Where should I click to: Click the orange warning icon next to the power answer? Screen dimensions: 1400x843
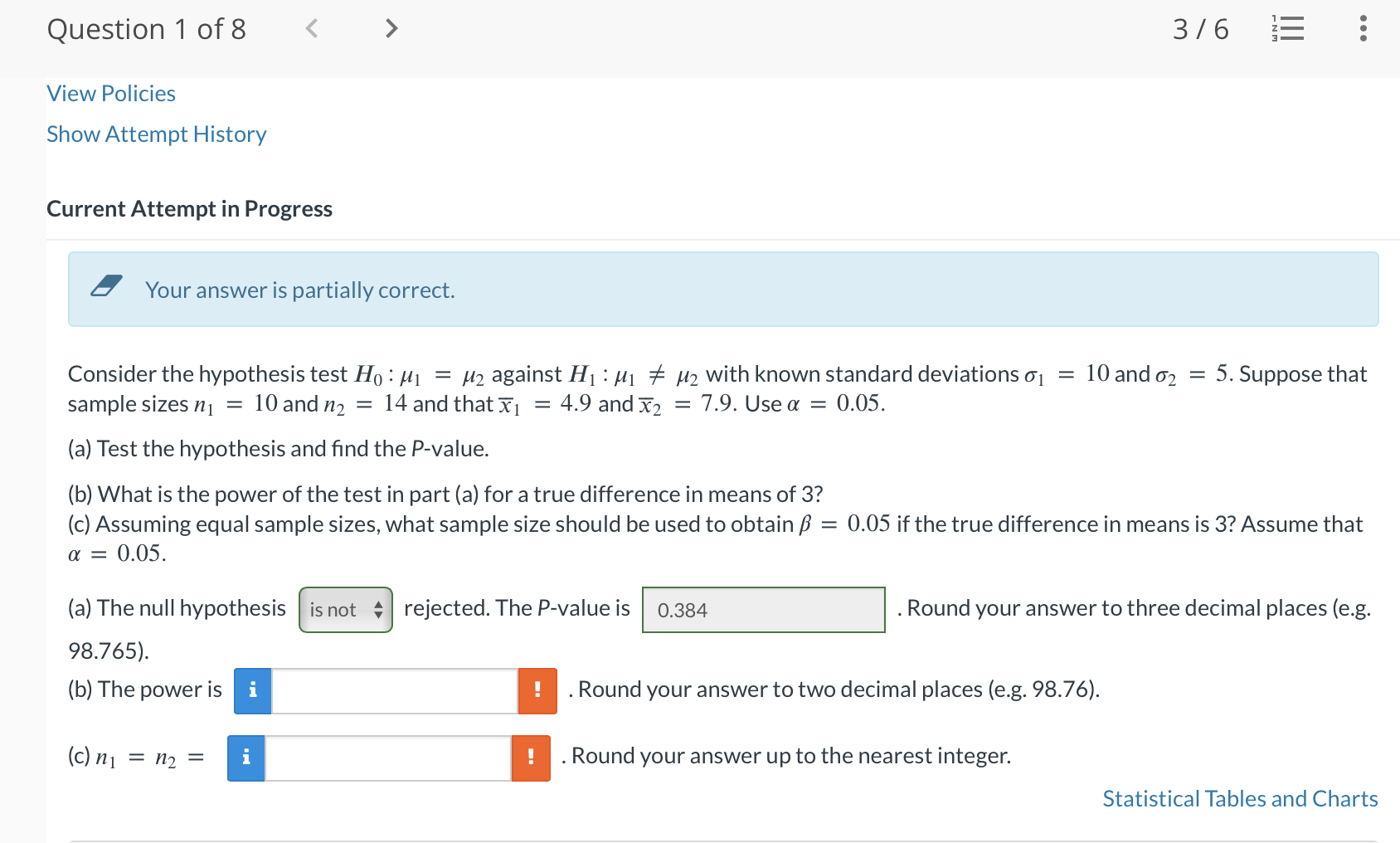point(537,690)
